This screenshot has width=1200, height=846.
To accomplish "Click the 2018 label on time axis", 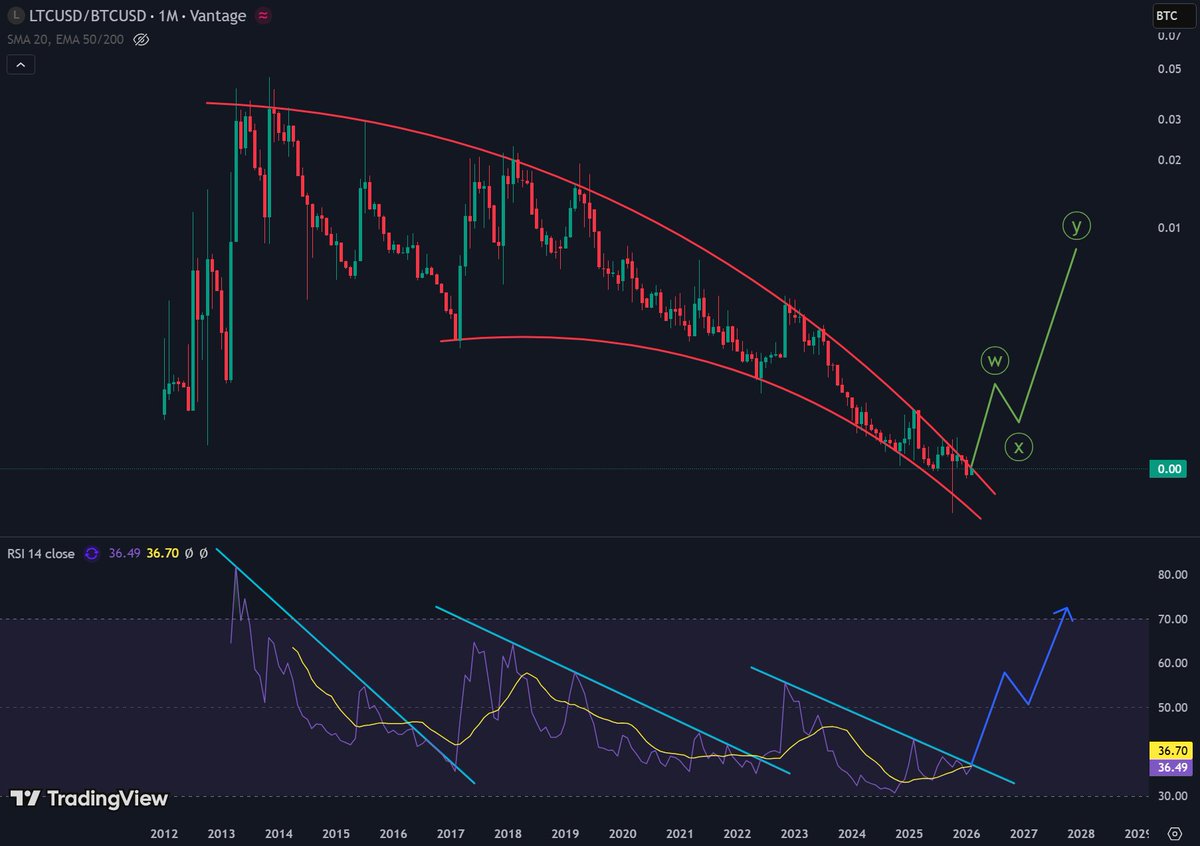I will tap(508, 833).
